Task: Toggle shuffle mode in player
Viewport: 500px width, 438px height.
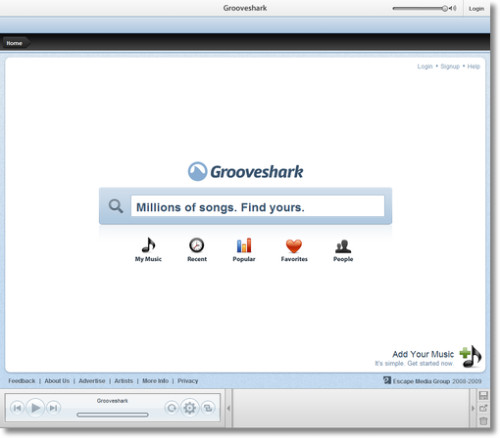Action: (x=208, y=408)
